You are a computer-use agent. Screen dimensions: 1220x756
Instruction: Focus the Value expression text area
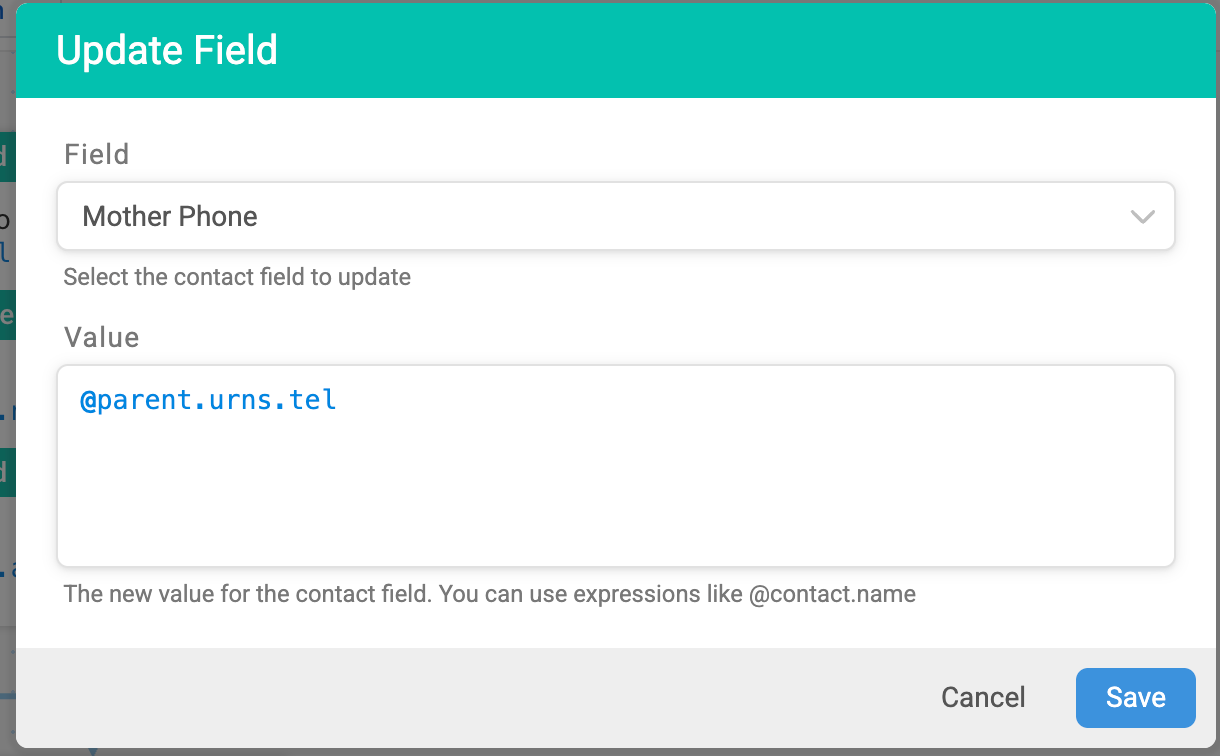click(x=615, y=466)
